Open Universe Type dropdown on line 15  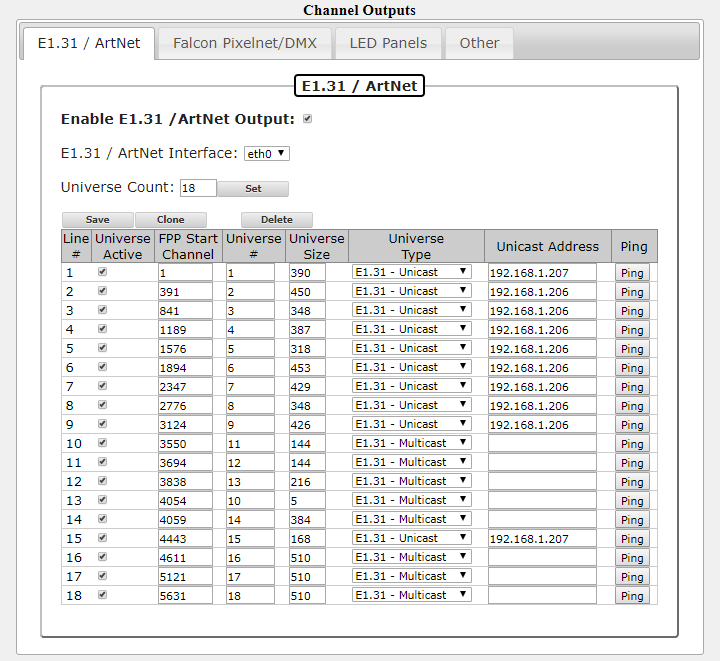click(x=411, y=538)
